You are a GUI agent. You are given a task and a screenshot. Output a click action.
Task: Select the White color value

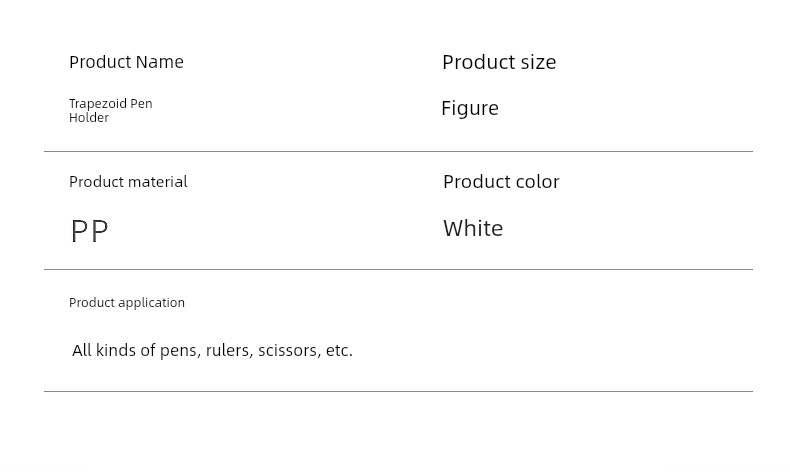[x=473, y=228]
